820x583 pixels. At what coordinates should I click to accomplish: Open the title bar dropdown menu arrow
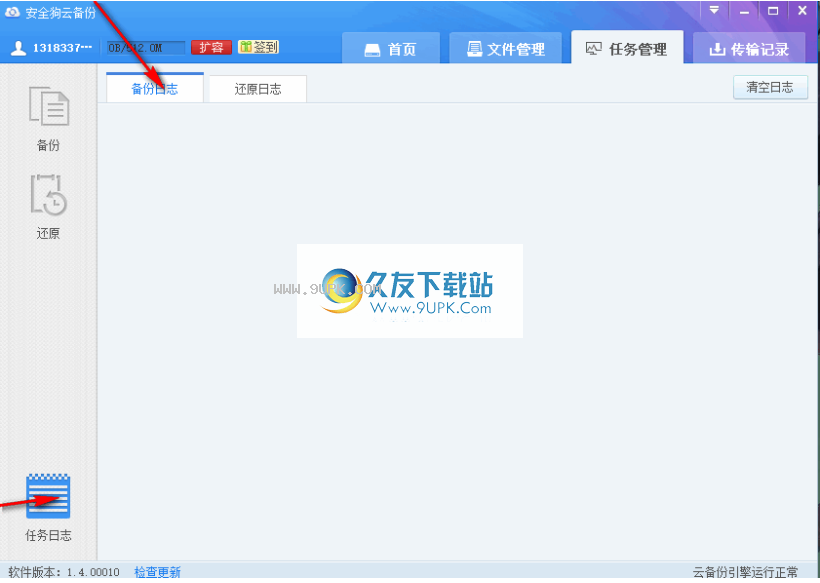714,10
